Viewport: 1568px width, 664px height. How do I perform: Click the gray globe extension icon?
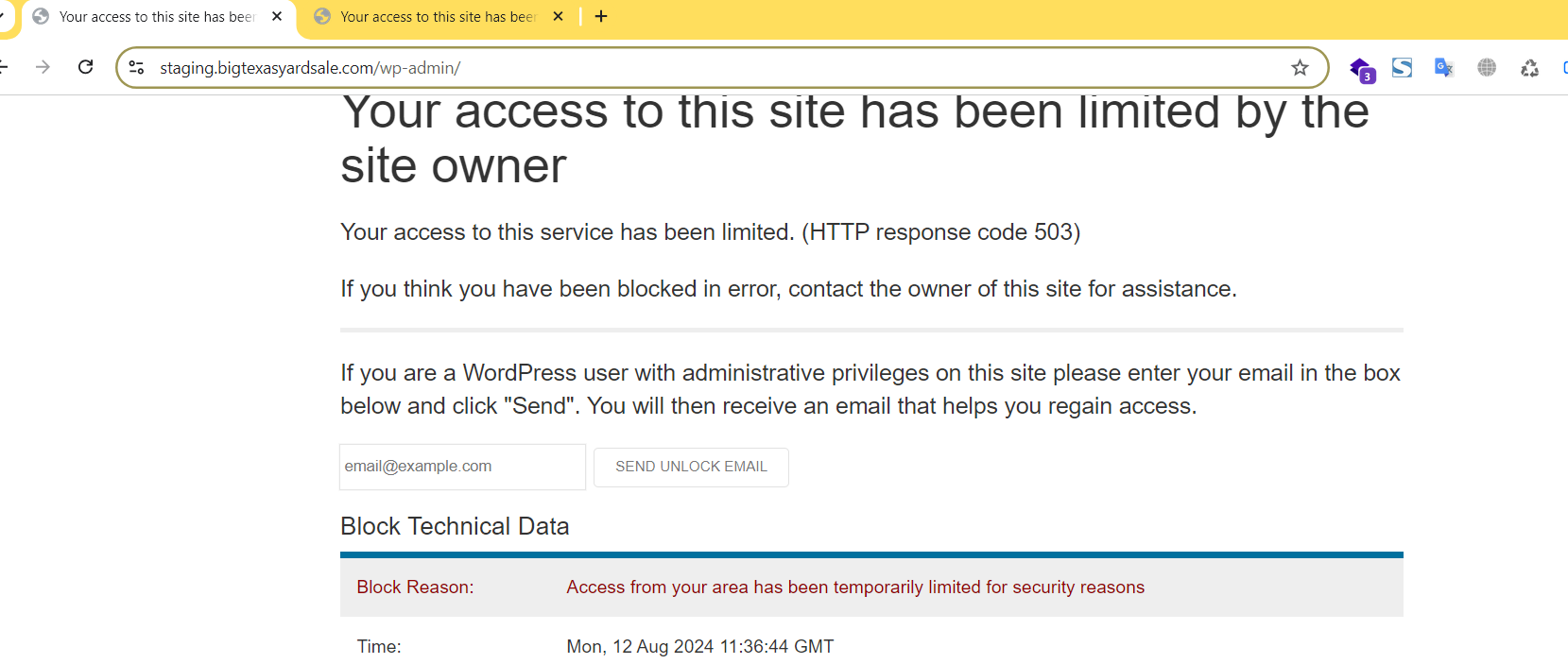point(1487,68)
